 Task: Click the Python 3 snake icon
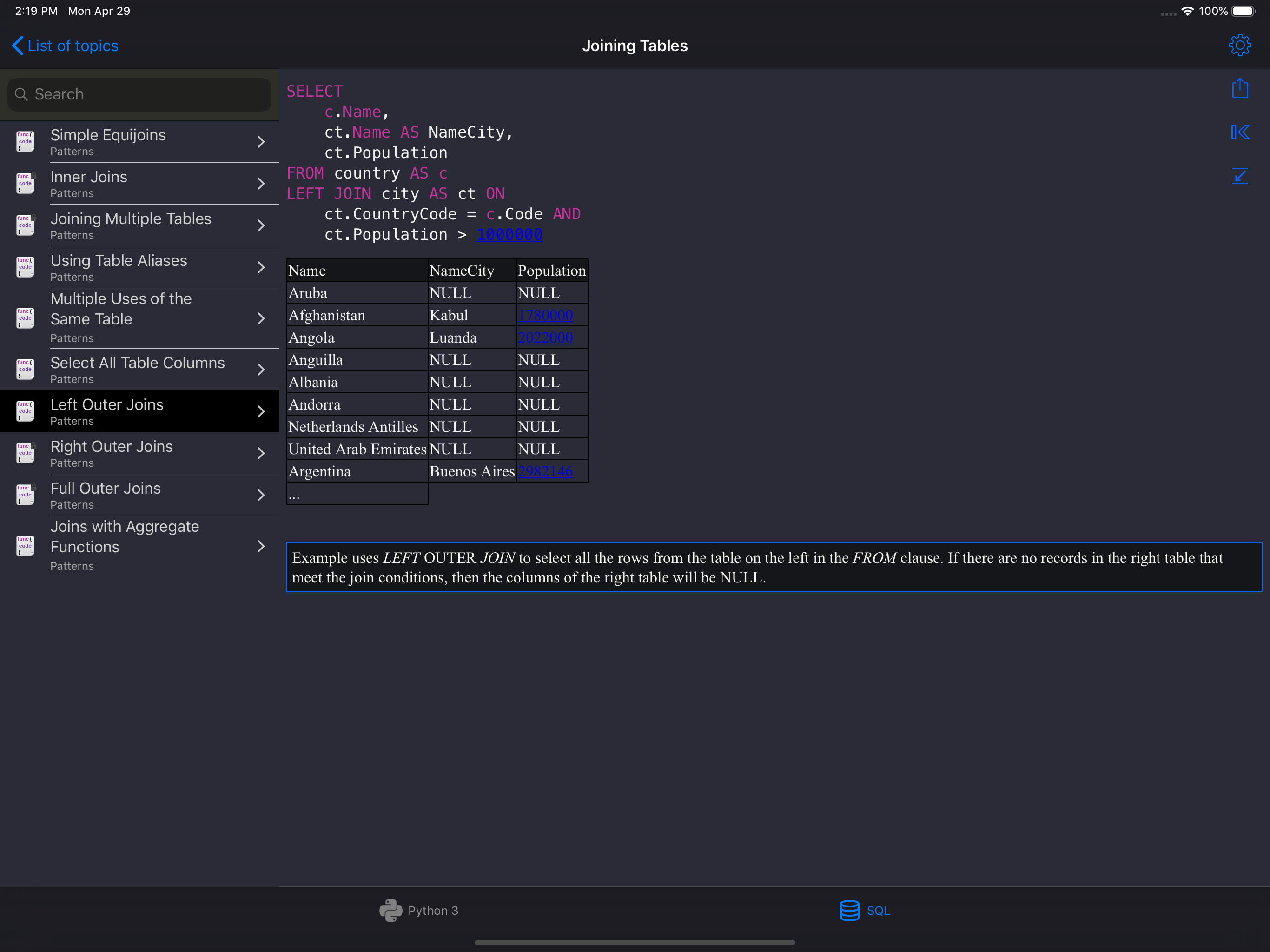(390, 911)
